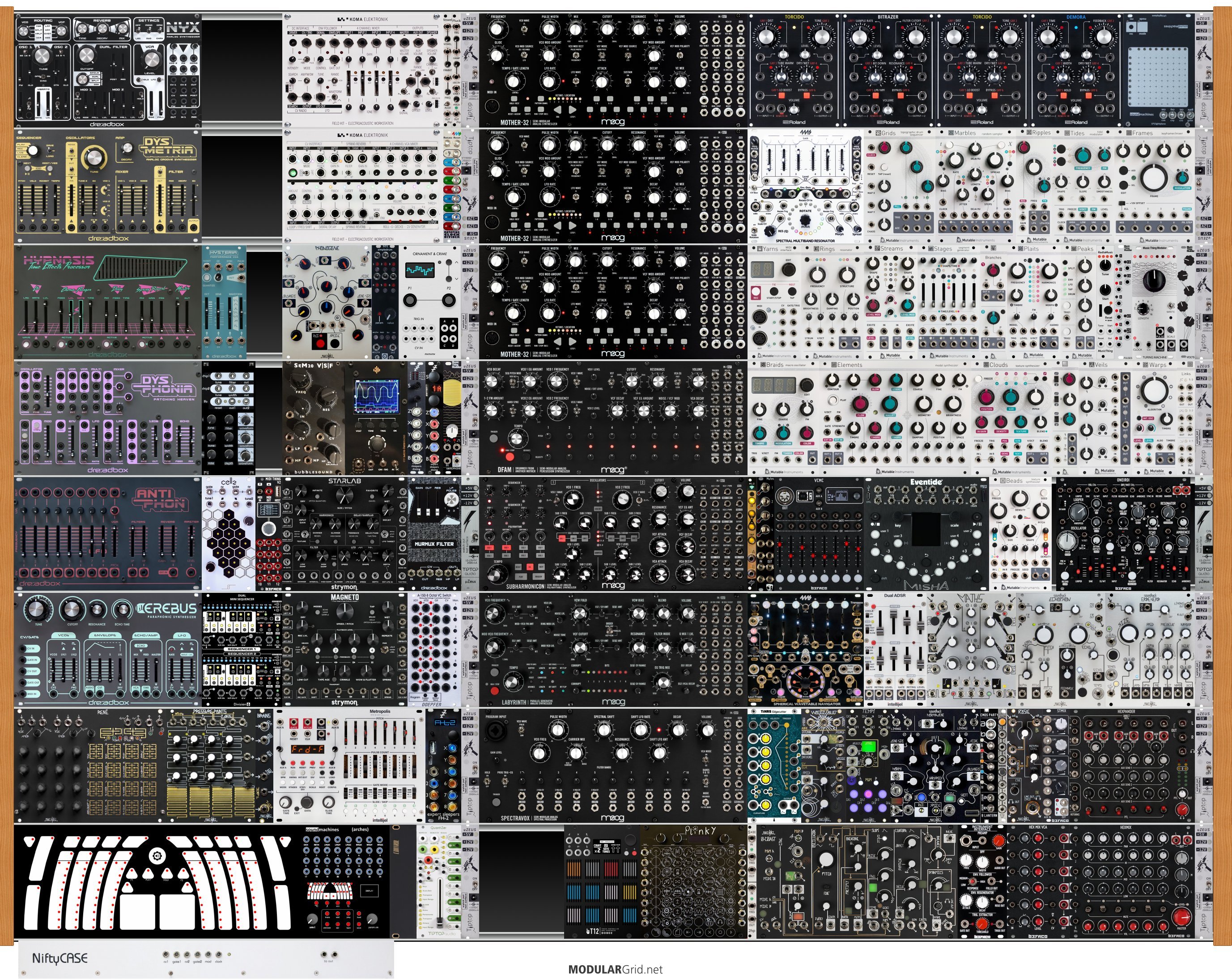
Task: Click the Murmux Filter module
Action: pos(434,534)
